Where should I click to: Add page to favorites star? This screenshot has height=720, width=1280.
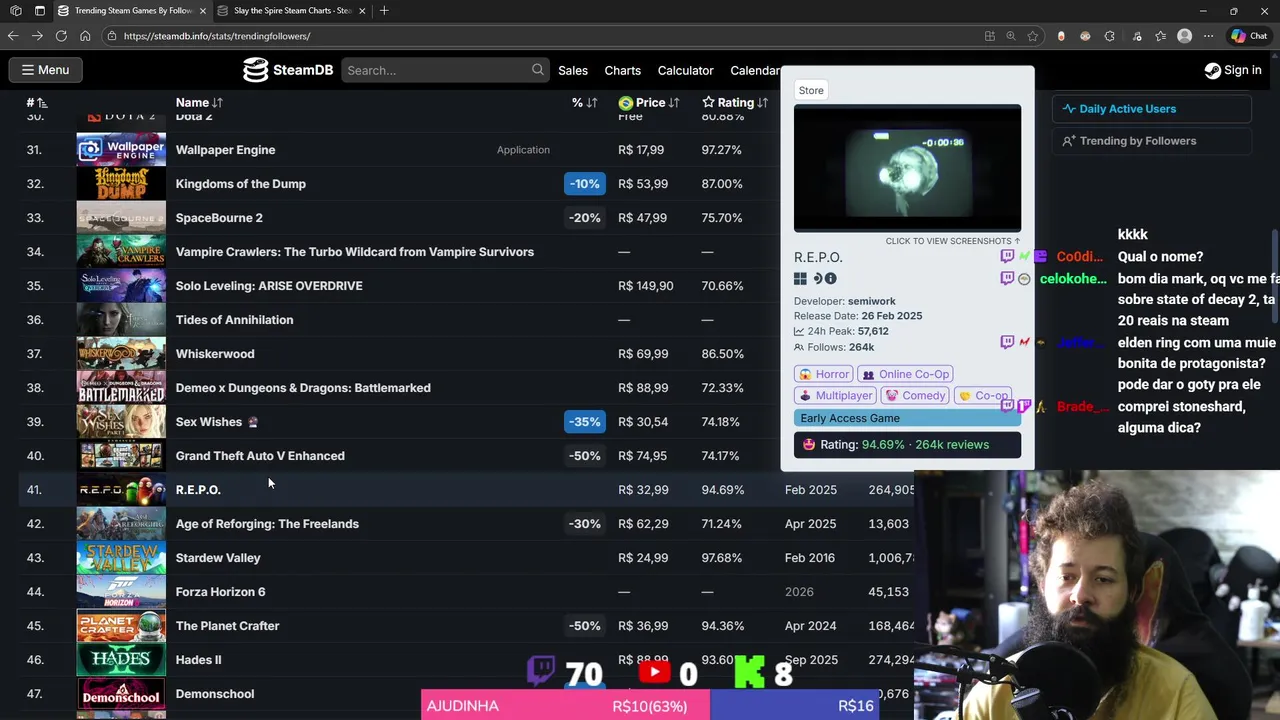[1033, 36]
